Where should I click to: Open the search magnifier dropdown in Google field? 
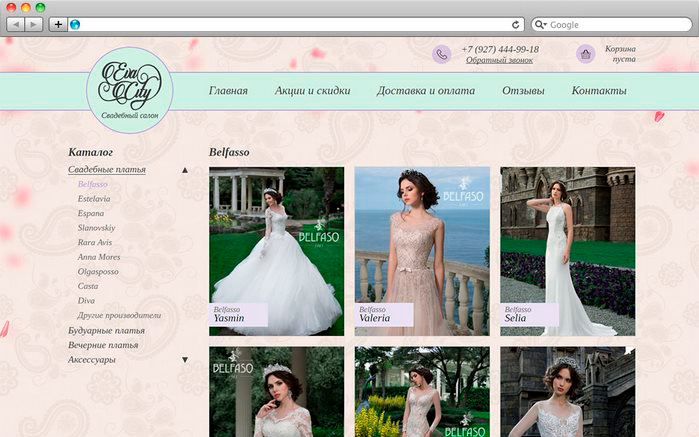[540, 25]
